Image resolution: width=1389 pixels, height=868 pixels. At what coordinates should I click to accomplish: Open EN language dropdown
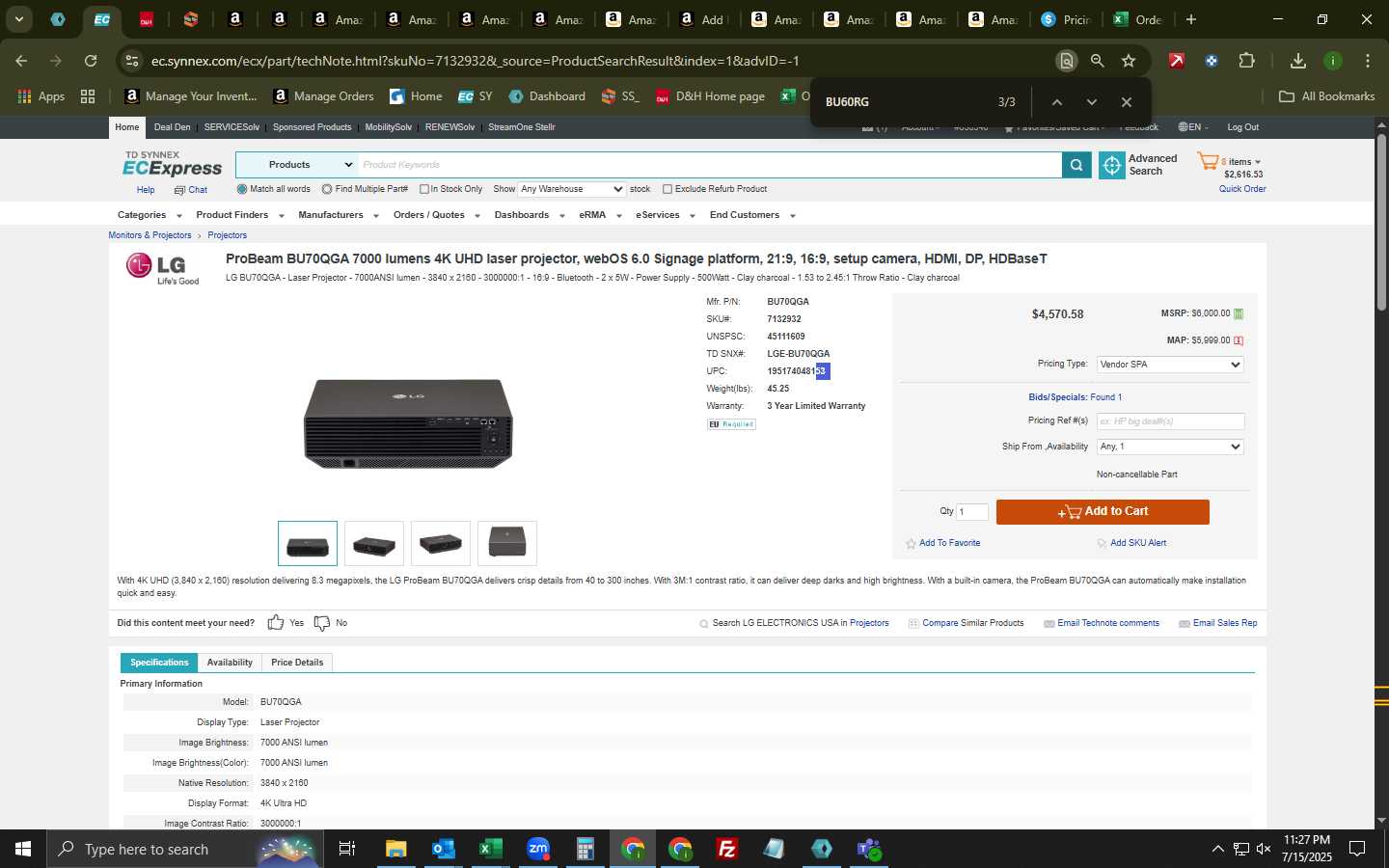1193,127
